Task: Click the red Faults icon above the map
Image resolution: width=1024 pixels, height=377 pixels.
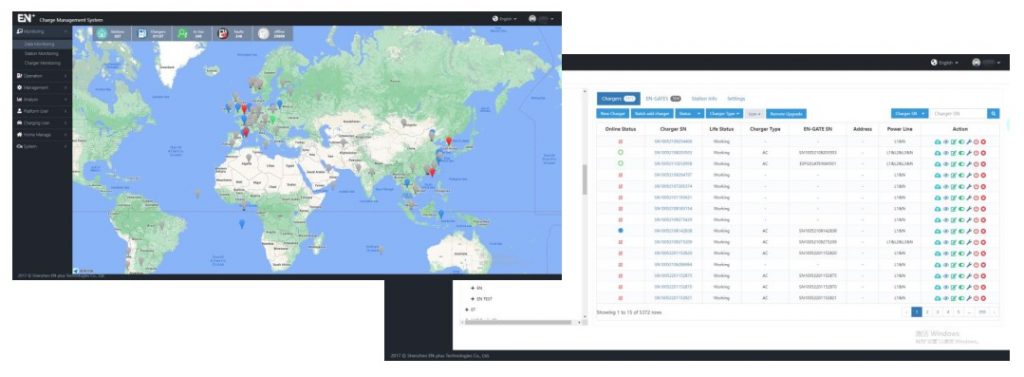Action: (222, 33)
